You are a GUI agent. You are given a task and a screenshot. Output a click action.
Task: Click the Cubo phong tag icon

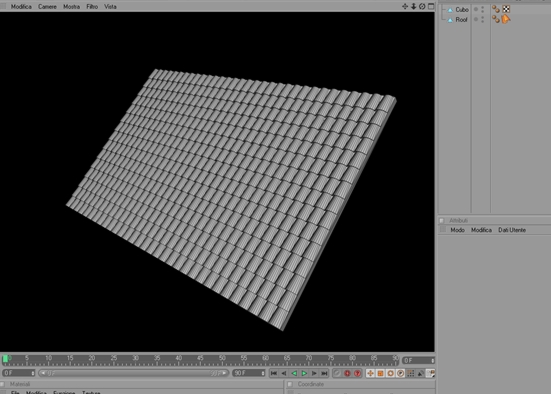click(x=496, y=9)
